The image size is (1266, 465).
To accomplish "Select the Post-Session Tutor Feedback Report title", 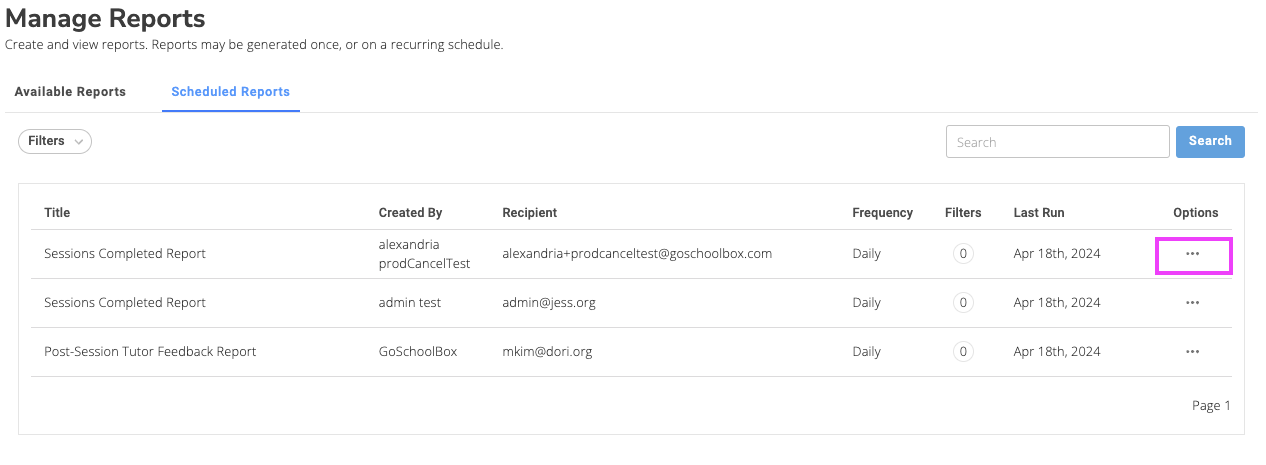I will [150, 352].
